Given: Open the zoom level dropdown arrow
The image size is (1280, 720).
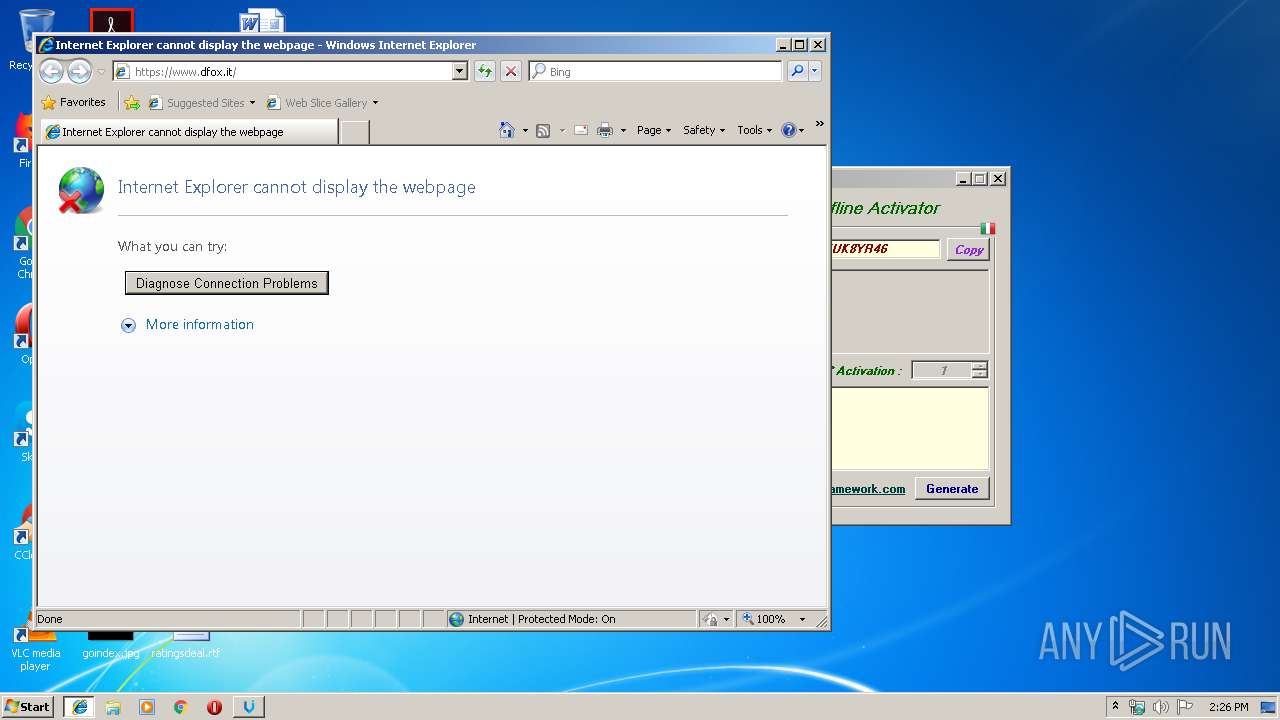Looking at the screenshot, I should click(x=802, y=619).
